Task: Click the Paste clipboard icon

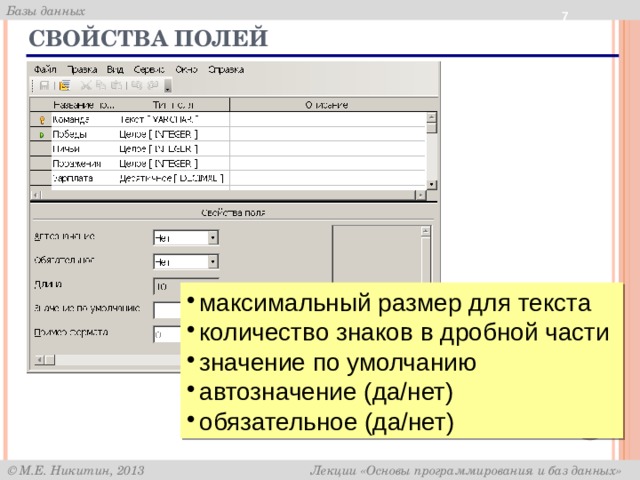Action: [x=117, y=86]
